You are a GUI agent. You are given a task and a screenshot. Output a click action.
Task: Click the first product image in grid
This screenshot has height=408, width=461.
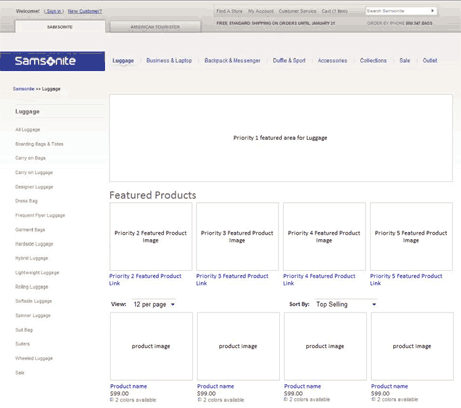point(151,346)
